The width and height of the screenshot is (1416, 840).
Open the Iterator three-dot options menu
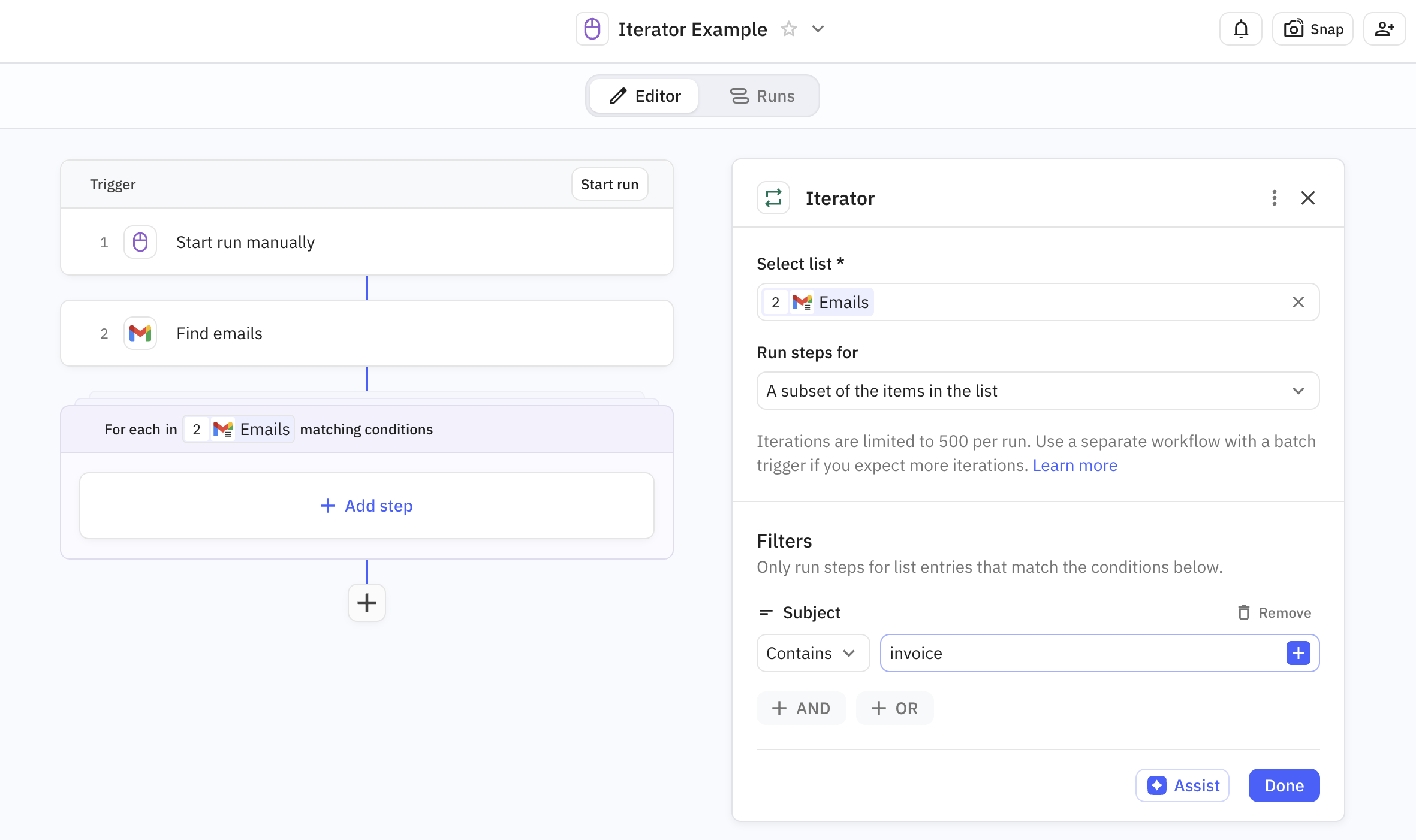[1274, 198]
